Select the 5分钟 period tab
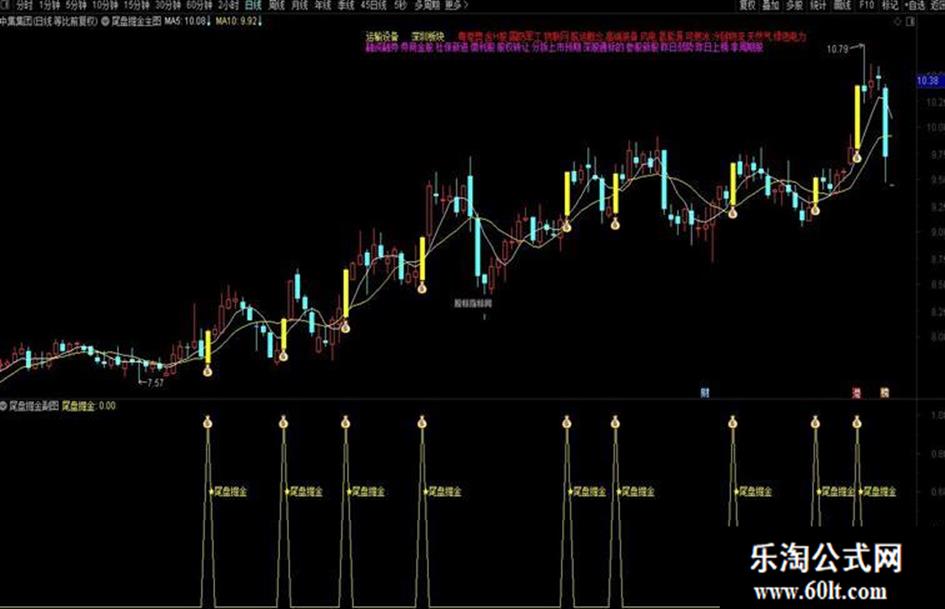 click(x=77, y=5)
